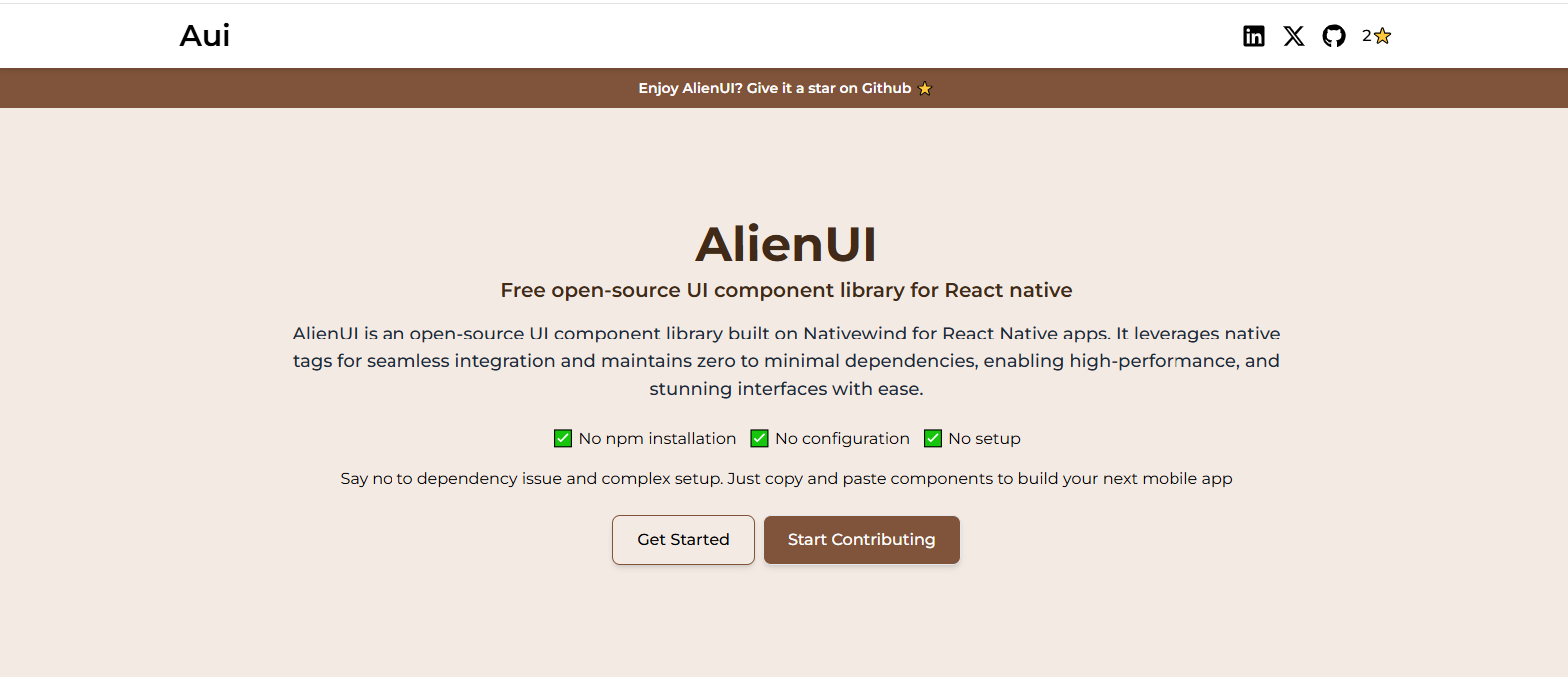Click the checkmark beside No npm installation
The image size is (1568, 678).
tap(563, 439)
